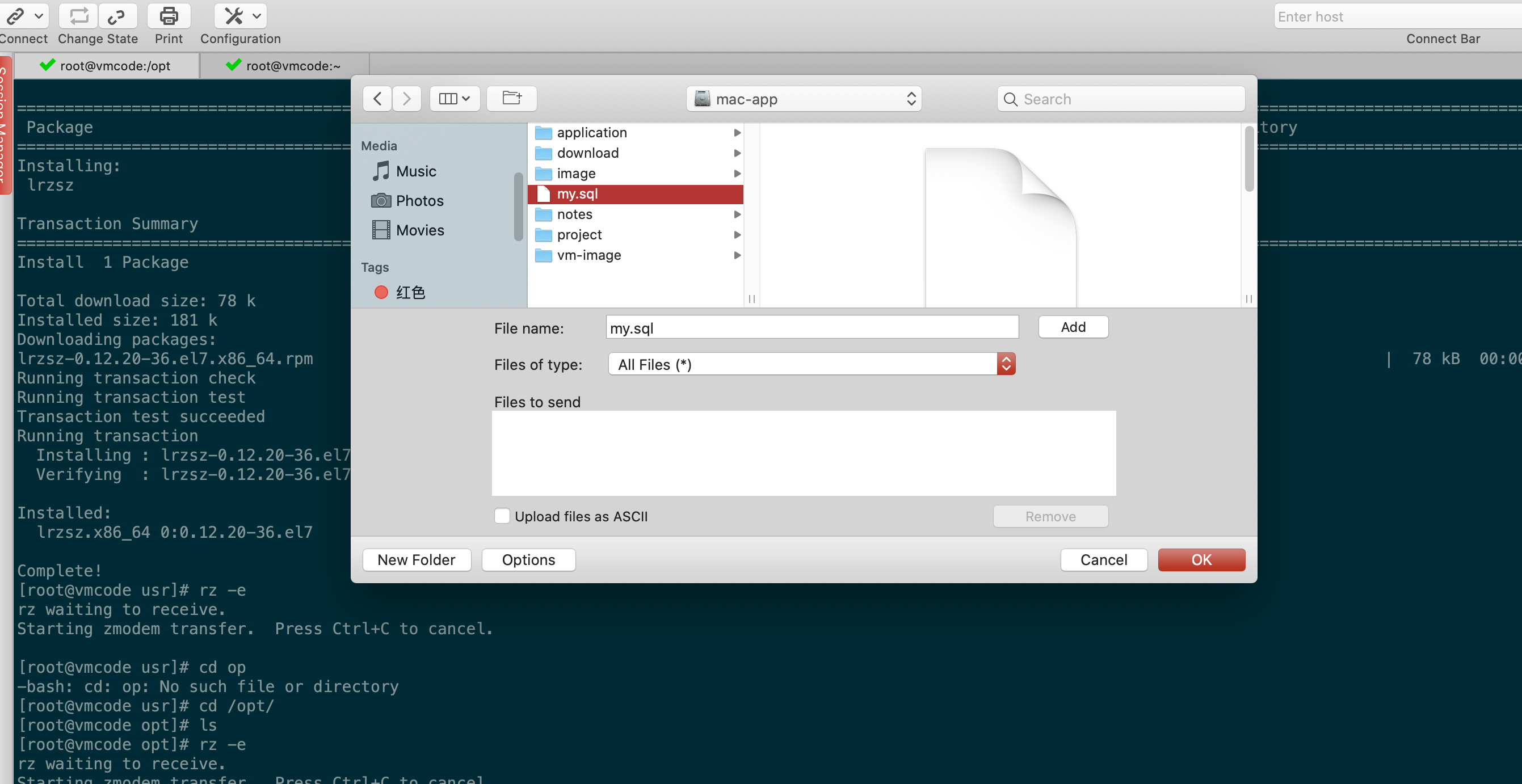Open the Configuration tools icon
This screenshot has height=784, width=1522.
click(x=234, y=16)
